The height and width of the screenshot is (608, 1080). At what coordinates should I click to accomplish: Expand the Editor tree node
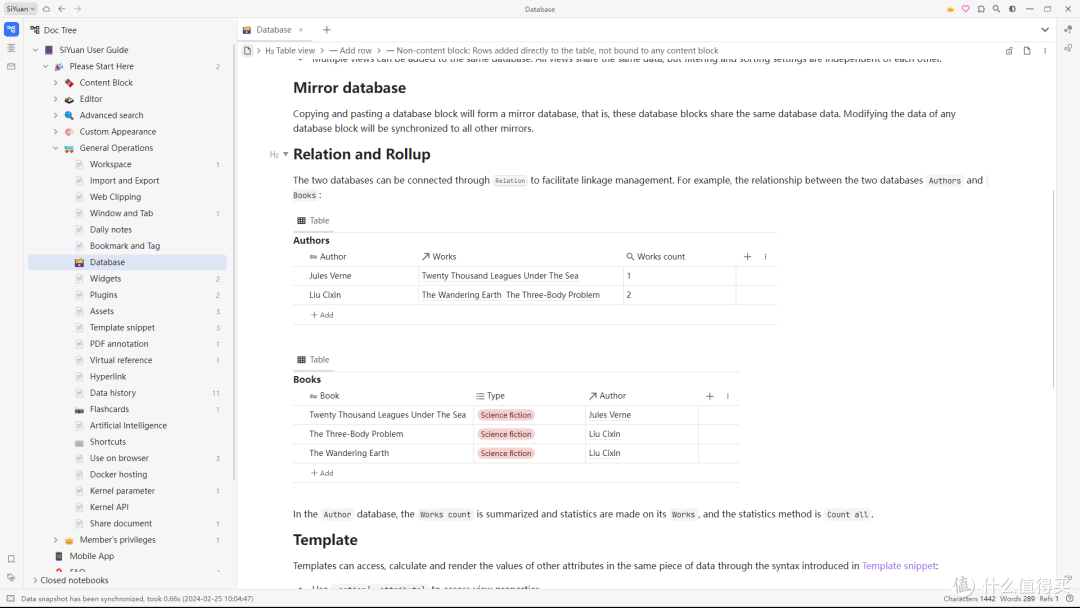(56, 99)
